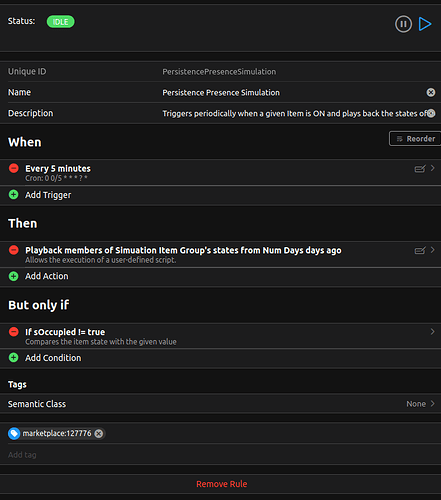Delete the Playback members action
441x500 pixels.
(x=14, y=250)
